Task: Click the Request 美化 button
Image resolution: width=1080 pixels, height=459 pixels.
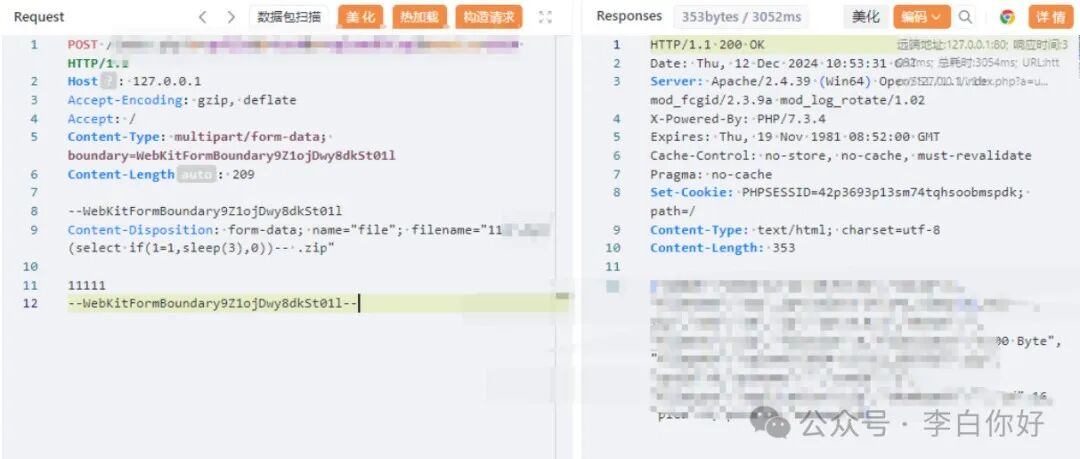Action: coord(361,17)
